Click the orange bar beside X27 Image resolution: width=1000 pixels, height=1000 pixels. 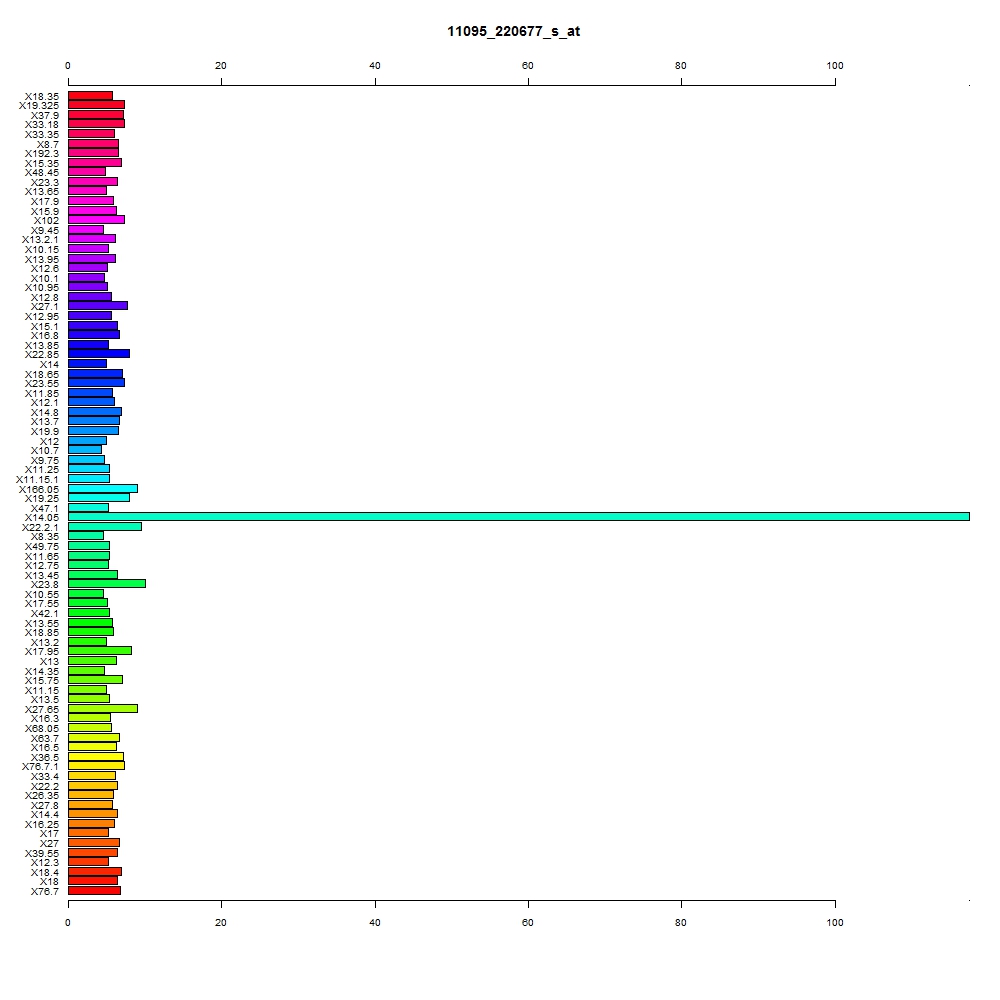tap(94, 842)
